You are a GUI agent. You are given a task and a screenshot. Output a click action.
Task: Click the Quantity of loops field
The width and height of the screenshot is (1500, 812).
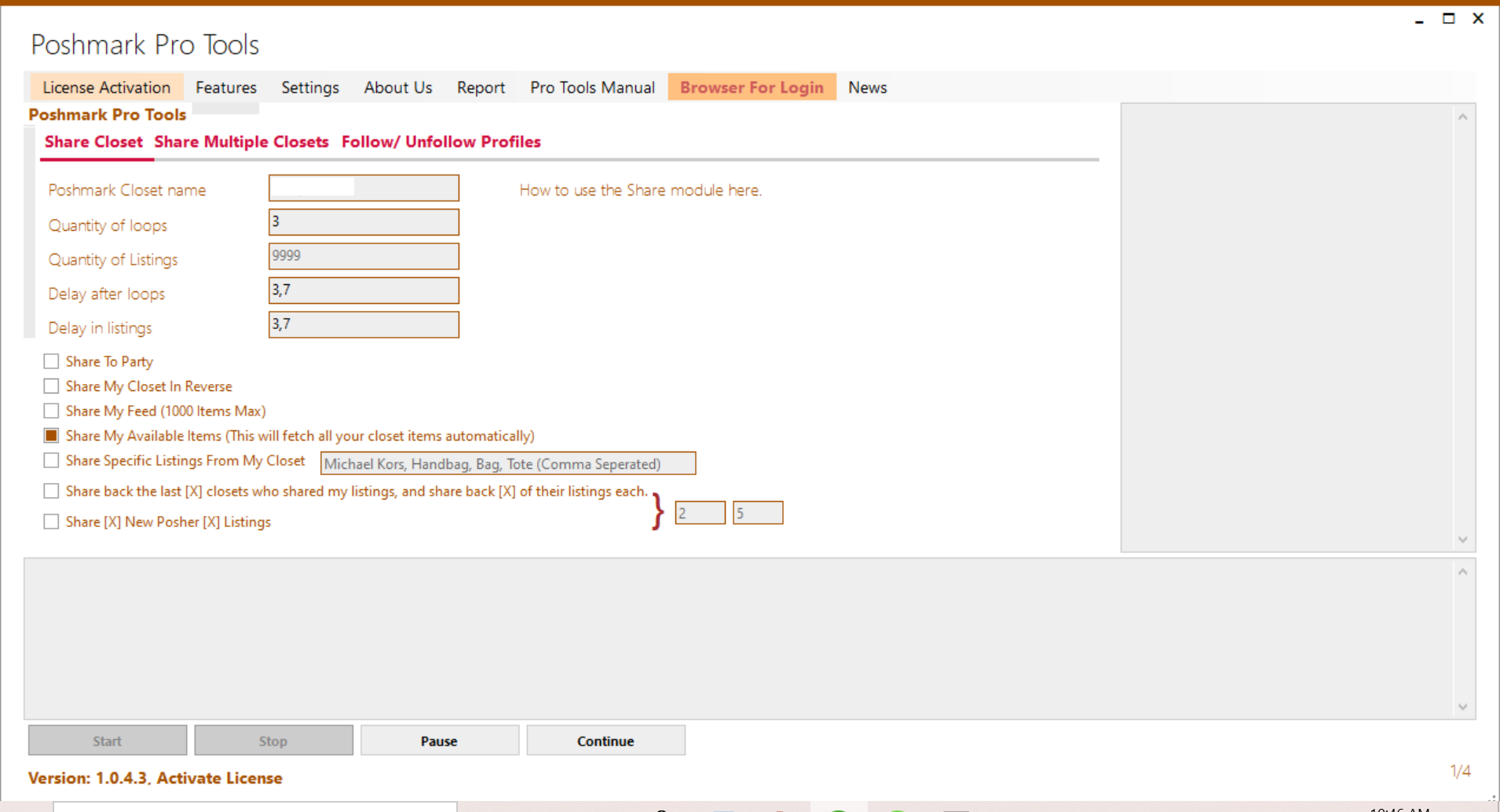364,222
